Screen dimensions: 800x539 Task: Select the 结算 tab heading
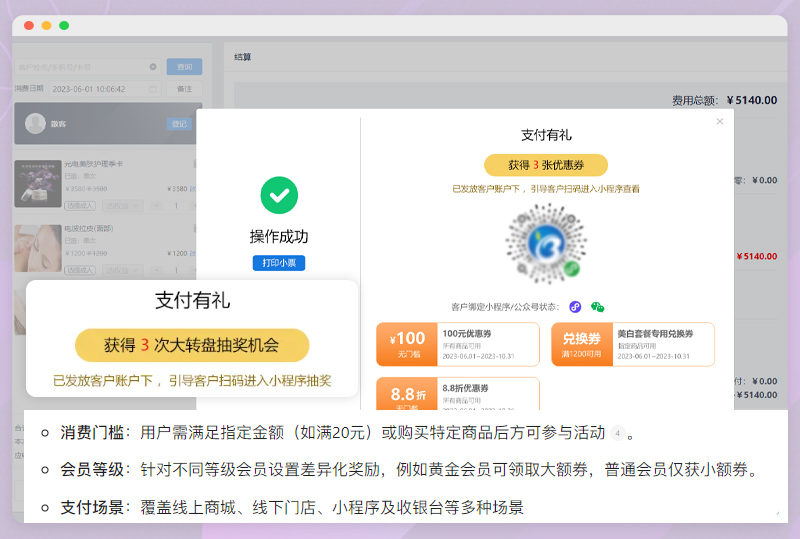coord(242,57)
